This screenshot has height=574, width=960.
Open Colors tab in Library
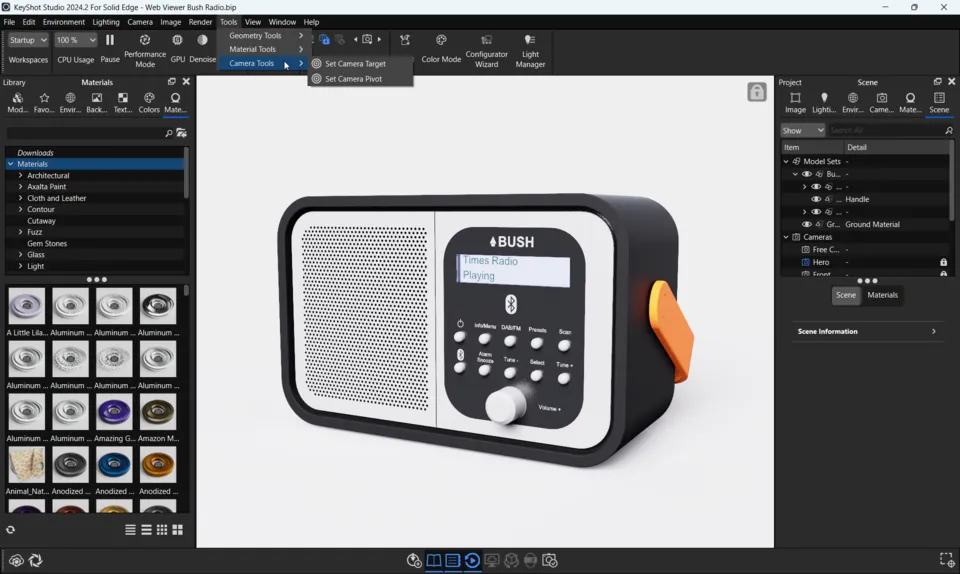coord(149,102)
